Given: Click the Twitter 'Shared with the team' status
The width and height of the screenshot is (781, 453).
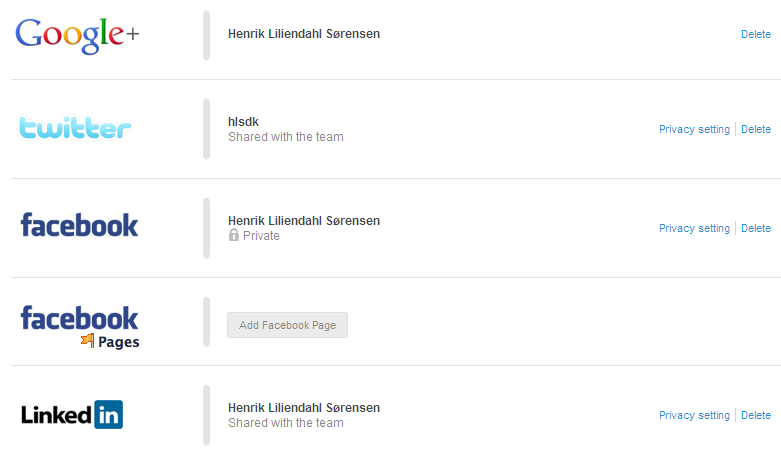Looking at the screenshot, I should (285, 137).
